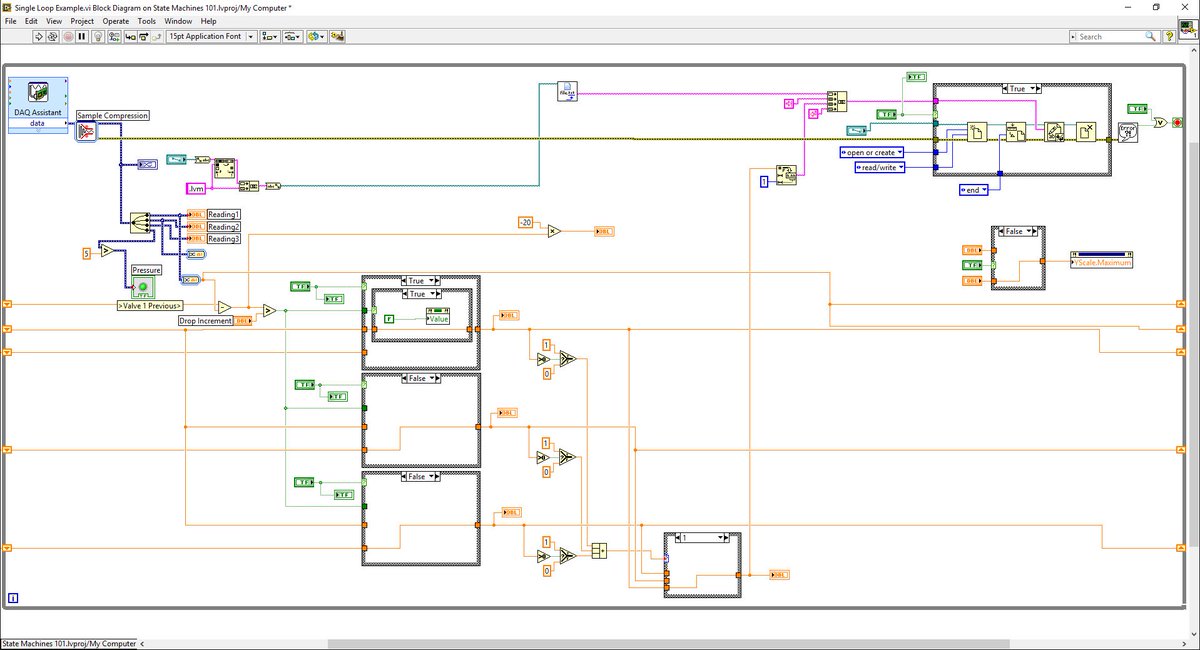Select the Open/Create file function node

click(x=978, y=132)
